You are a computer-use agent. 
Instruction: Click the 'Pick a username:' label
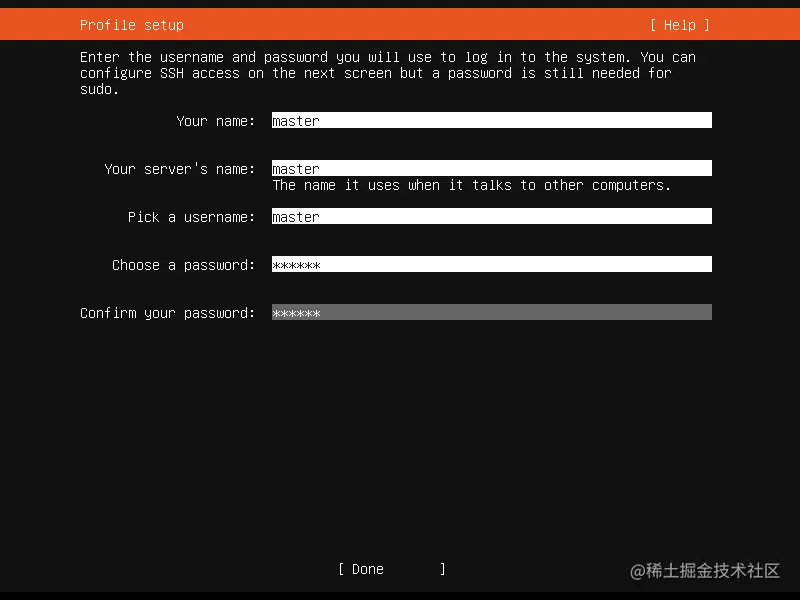191,217
